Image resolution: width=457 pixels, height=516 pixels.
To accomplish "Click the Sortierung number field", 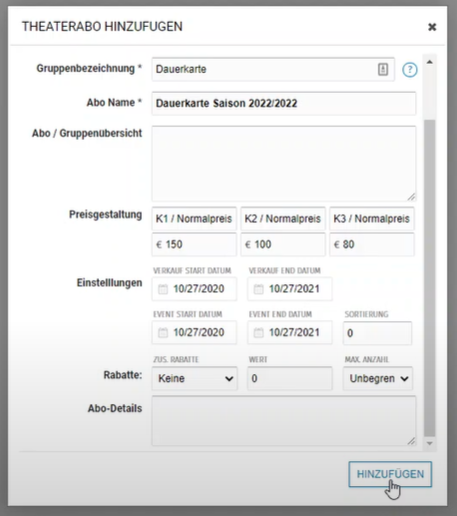I will pyautogui.click(x=377, y=333).
